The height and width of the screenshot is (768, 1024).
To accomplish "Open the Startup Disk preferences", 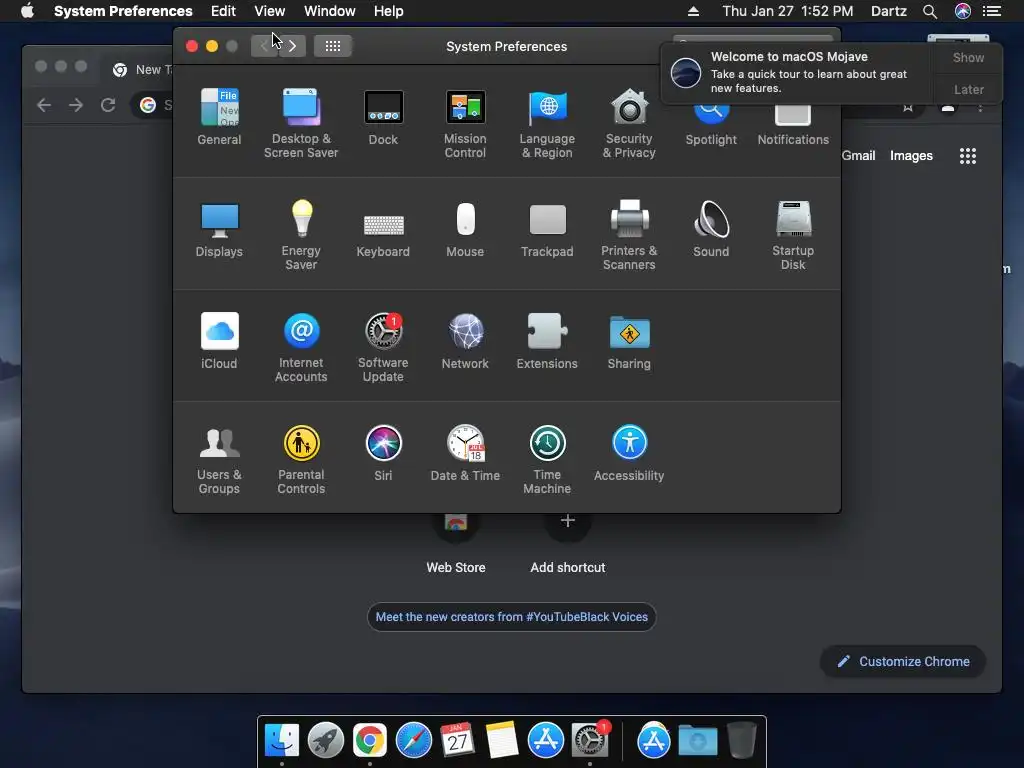I will 793,235.
